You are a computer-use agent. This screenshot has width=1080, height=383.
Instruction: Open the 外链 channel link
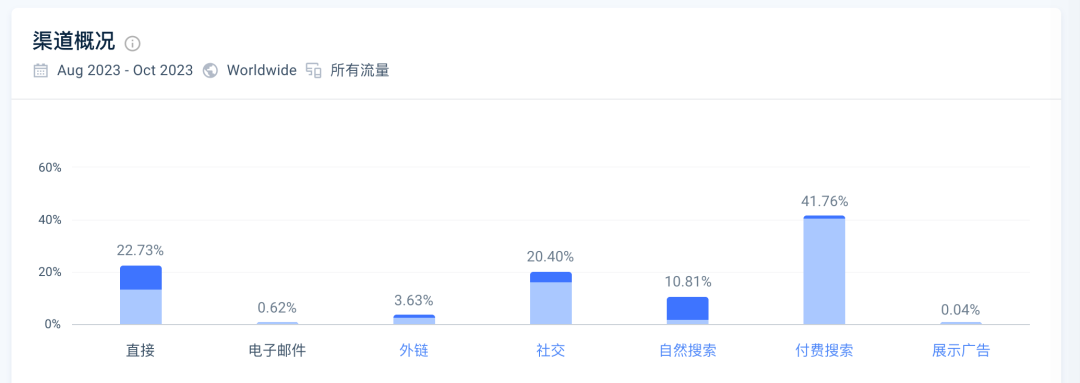coord(414,350)
